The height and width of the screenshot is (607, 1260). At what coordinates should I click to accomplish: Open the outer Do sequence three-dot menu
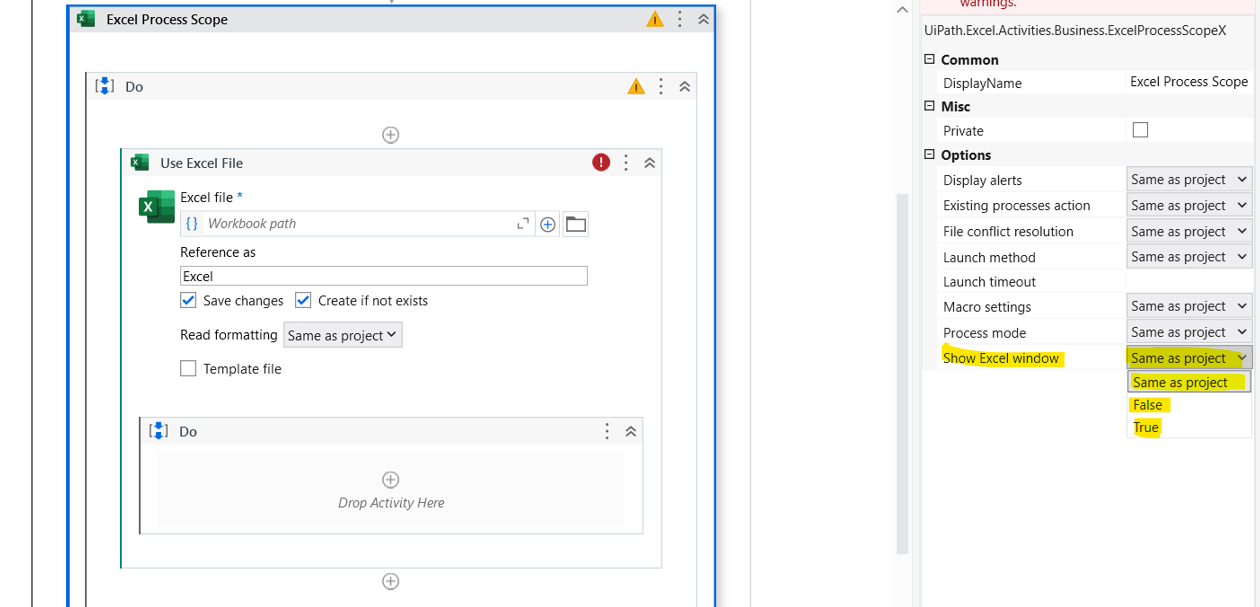[661, 87]
